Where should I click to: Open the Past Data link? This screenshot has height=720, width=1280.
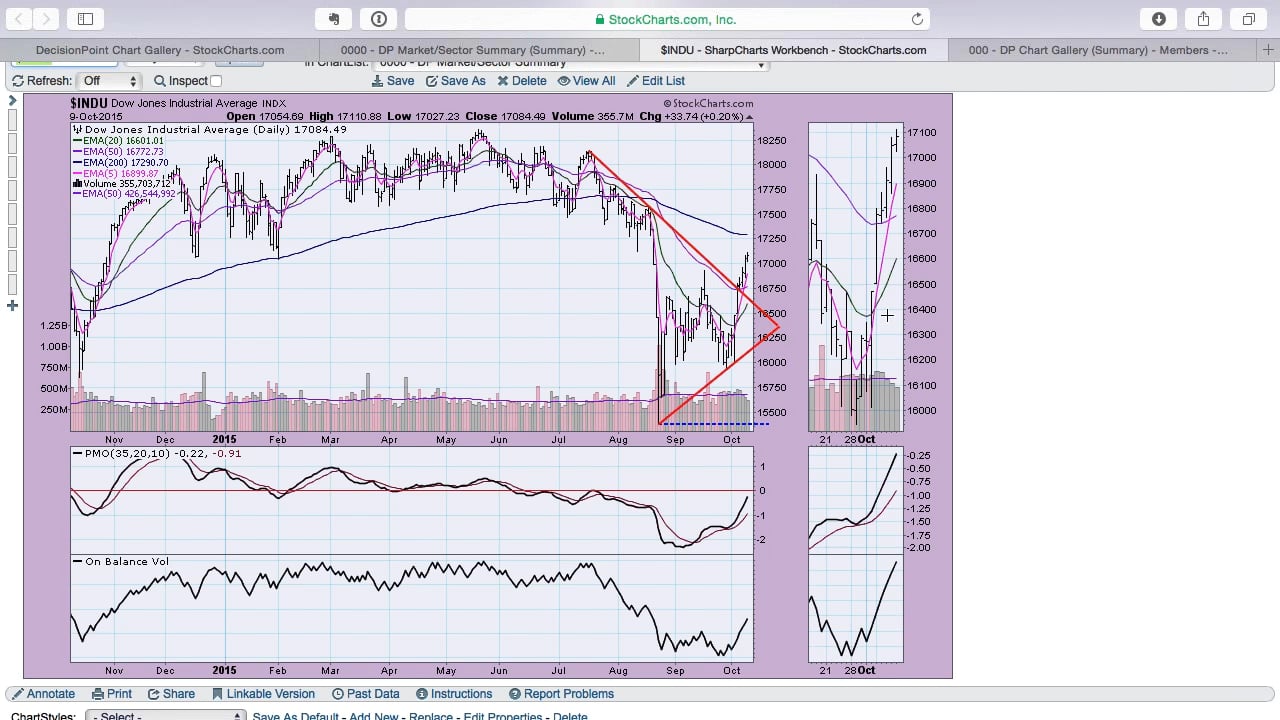click(x=366, y=694)
